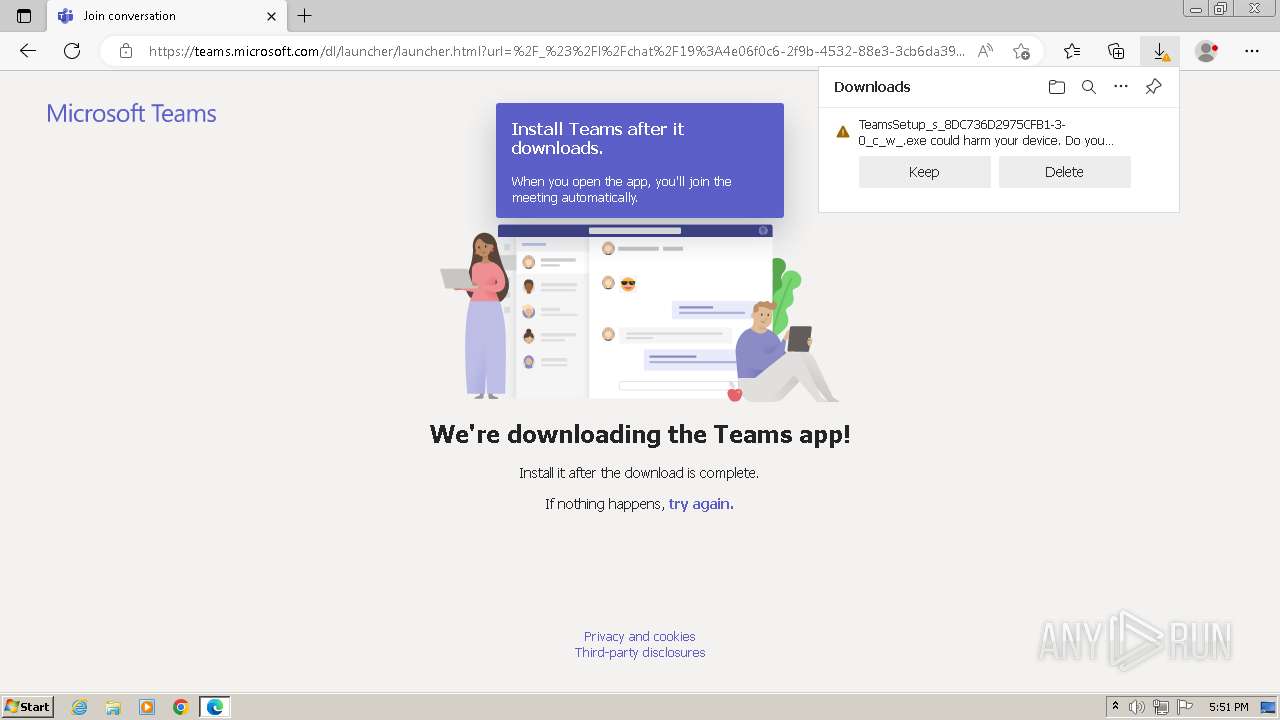Go back with the browser back arrow
This screenshot has width=1280, height=720.
pyautogui.click(x=28, y=51)
